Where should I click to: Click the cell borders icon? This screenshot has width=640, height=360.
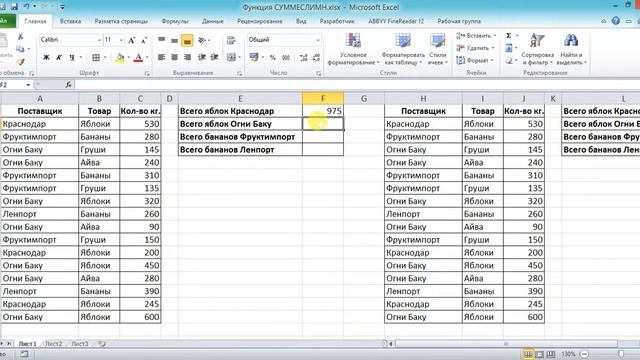96,58
